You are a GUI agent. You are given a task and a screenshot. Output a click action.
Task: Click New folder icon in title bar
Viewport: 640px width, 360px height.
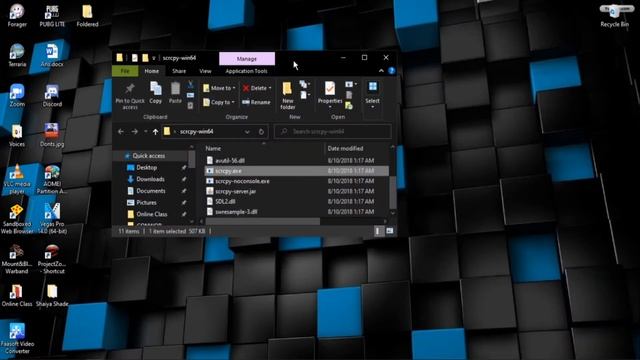145,58
